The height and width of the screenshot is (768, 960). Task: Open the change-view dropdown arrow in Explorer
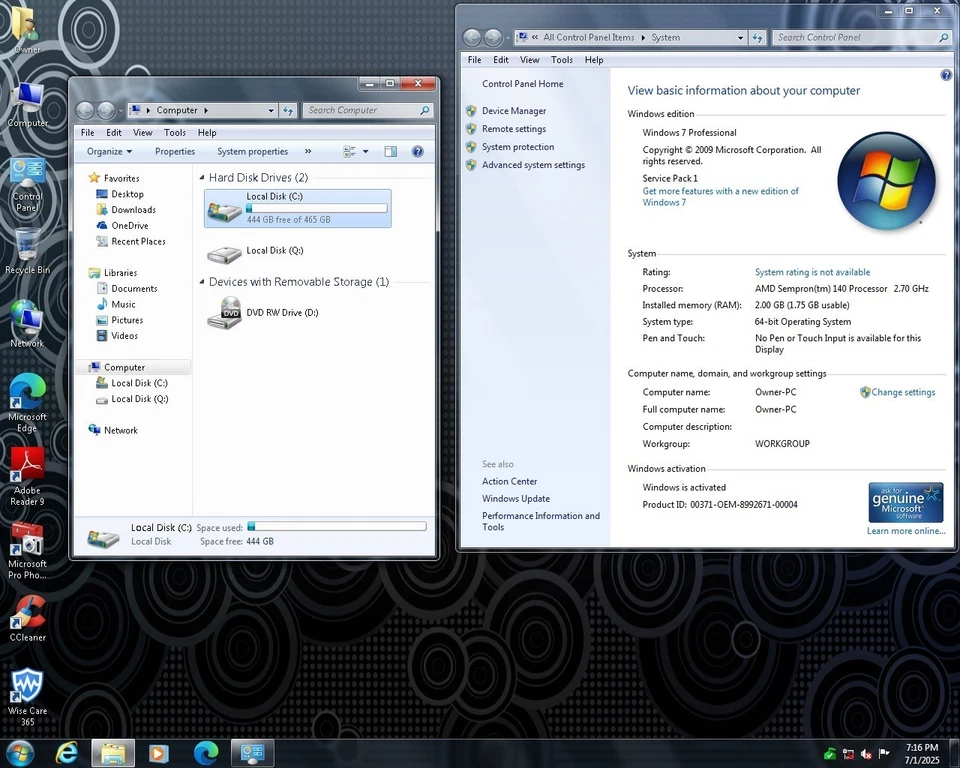[365, 151]
